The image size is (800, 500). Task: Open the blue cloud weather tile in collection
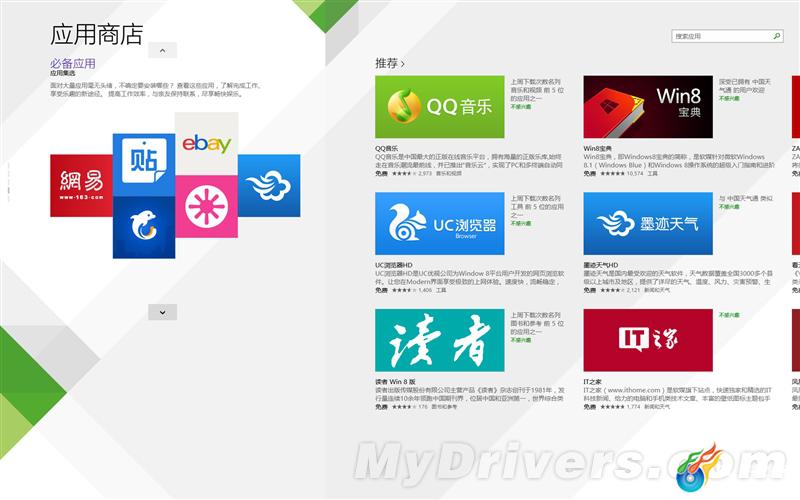click(269, 186)
